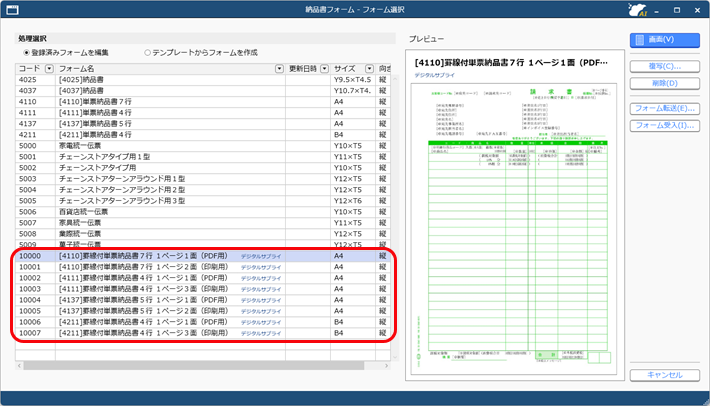Click the フォーム転送(E)... button
710x406 pixels.
664,109
